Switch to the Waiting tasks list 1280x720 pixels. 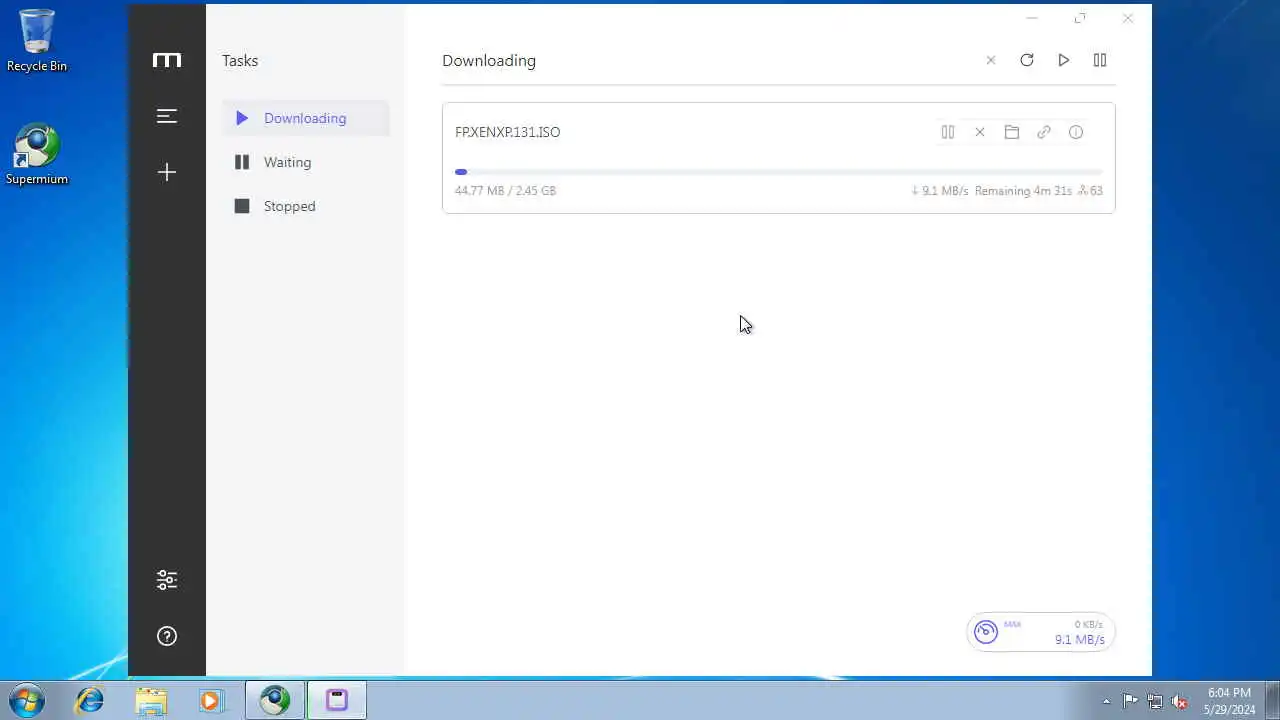click(x=306, y=162)
